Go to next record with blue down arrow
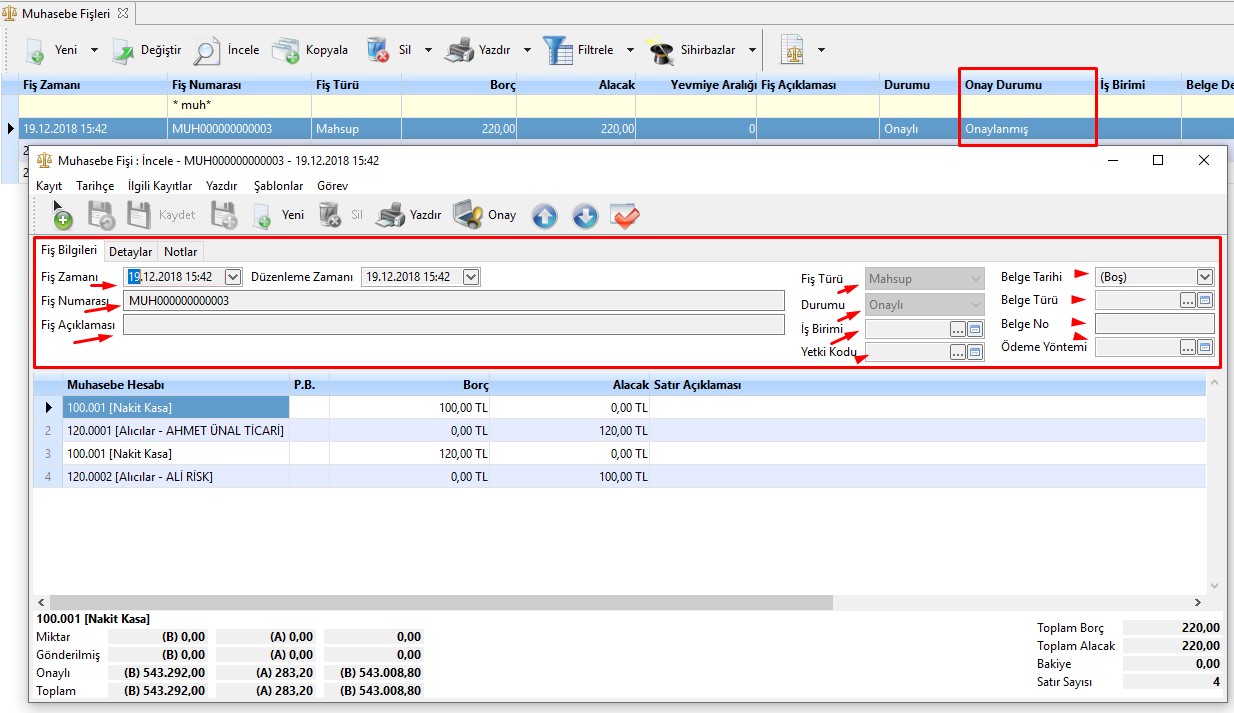This screenshot has width=1234, height=713. 585,215
